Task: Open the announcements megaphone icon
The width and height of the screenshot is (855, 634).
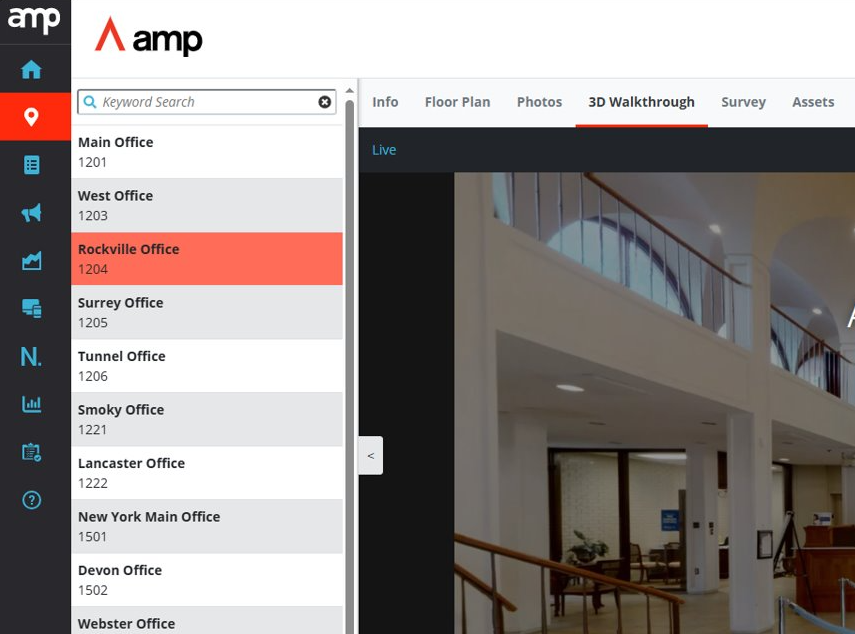Action: (x=33, y=213)
